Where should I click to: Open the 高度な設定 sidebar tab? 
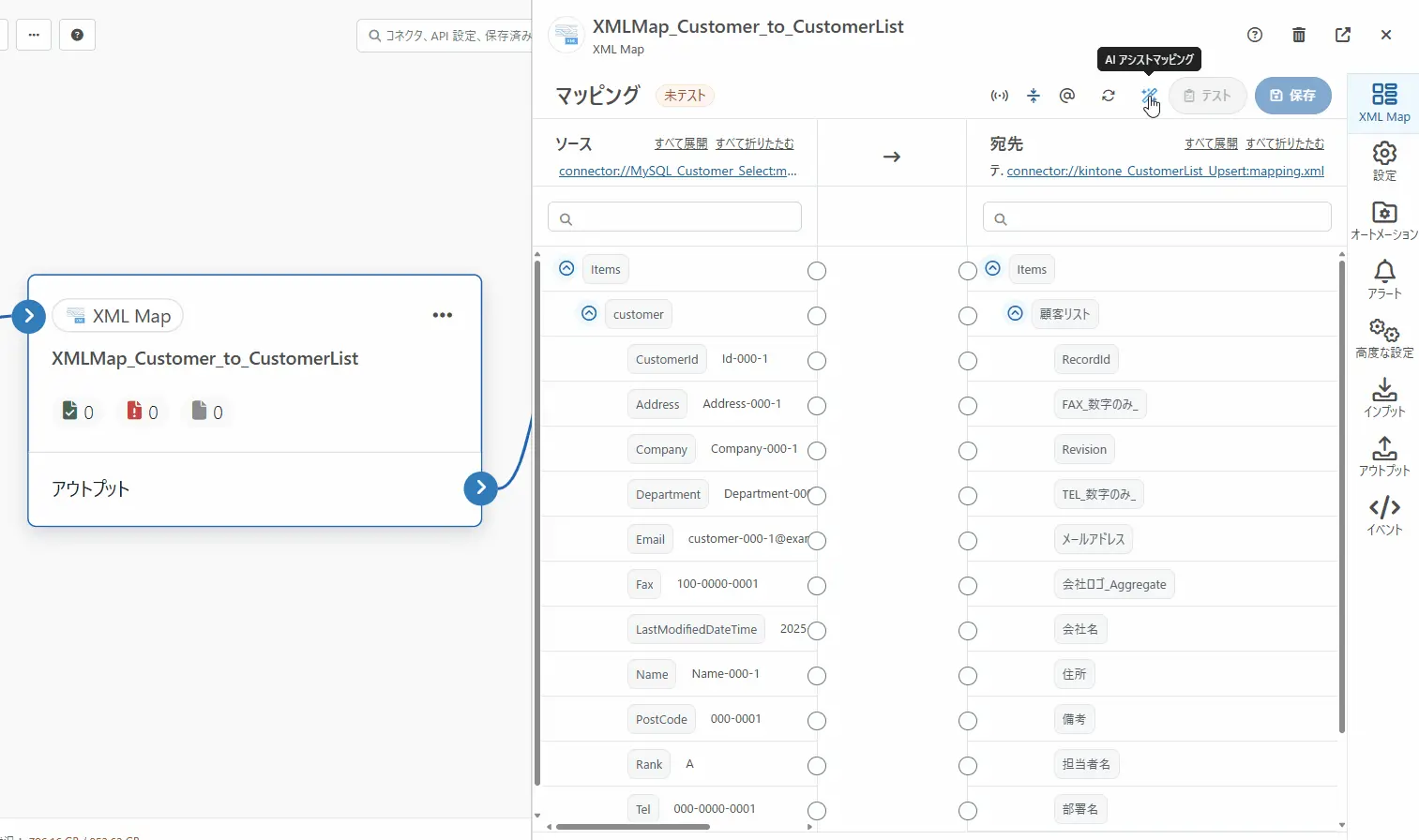pos(1384,338)
